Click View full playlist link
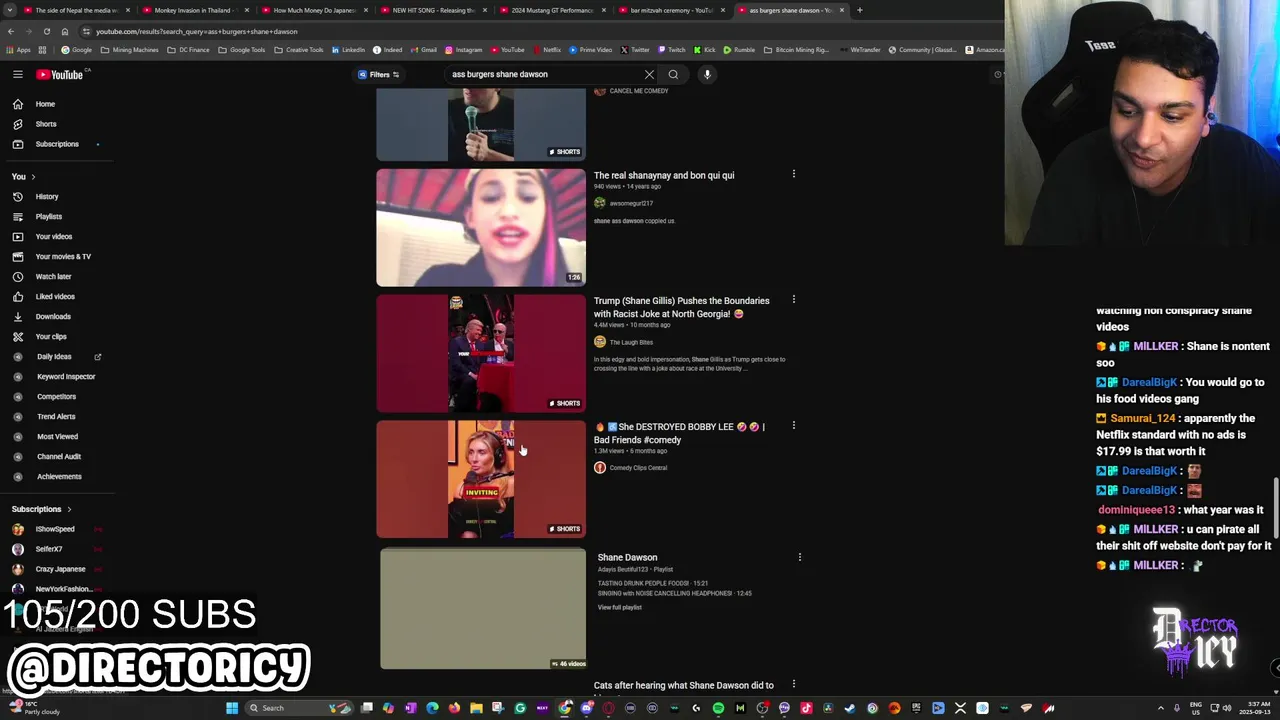Image resolution: width=1280 pixels, height=720 pixels. [620, 607]
